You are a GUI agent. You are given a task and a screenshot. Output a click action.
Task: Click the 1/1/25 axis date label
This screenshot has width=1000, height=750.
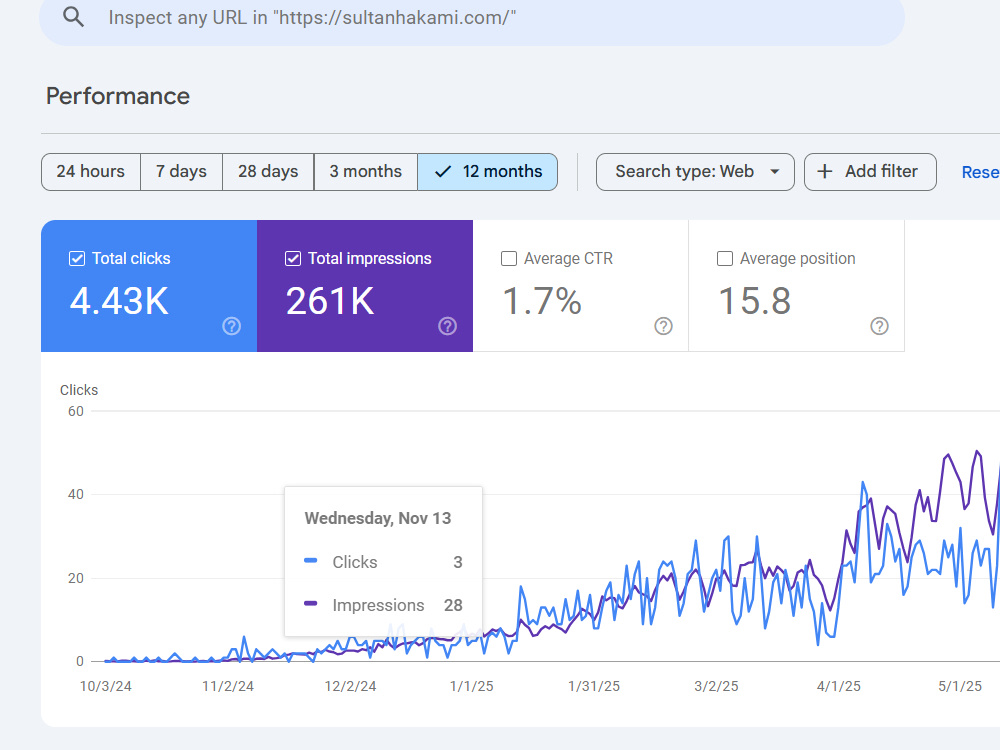(x=471, y=686)
